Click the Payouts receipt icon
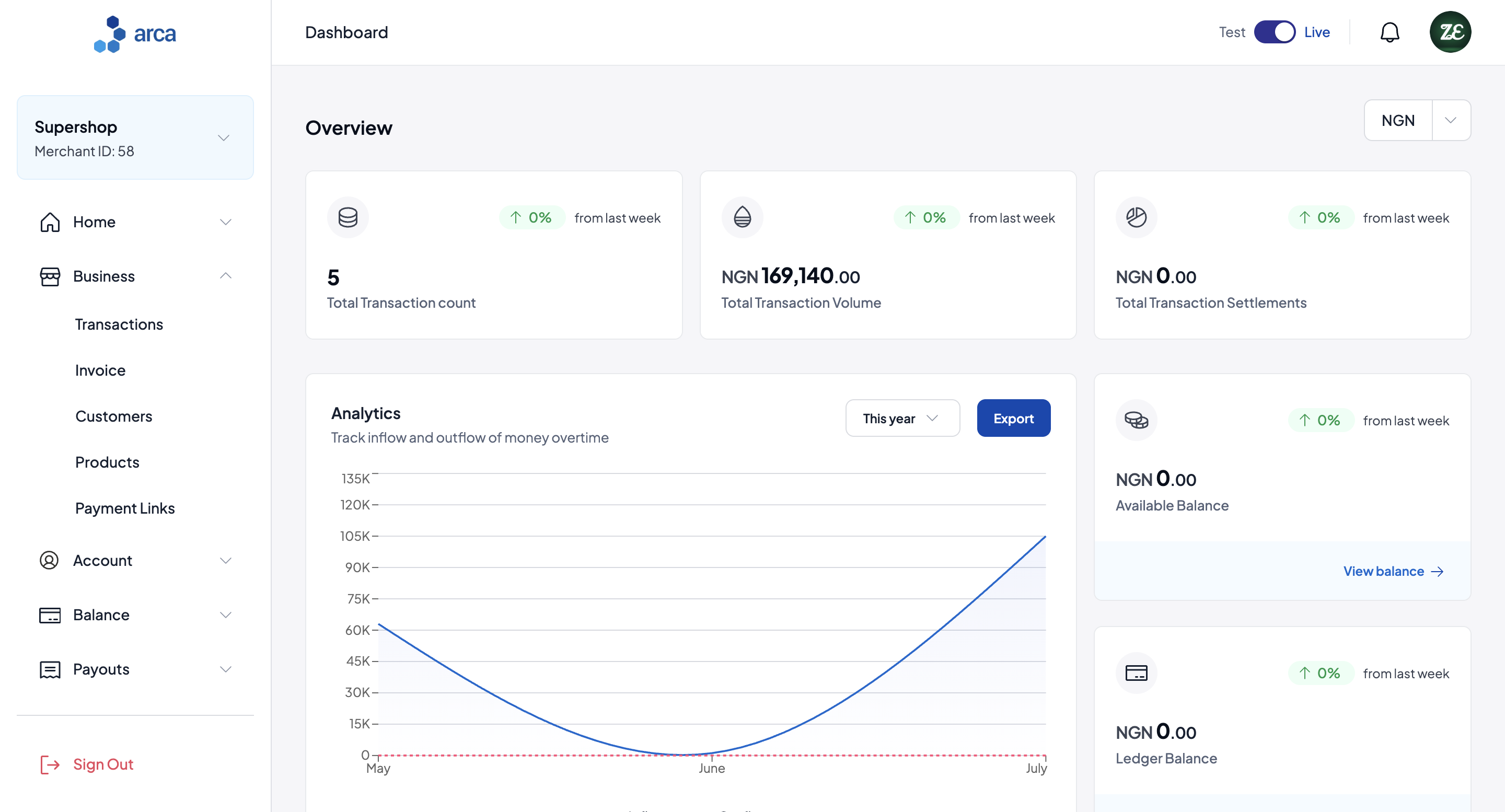 point(50,669)
